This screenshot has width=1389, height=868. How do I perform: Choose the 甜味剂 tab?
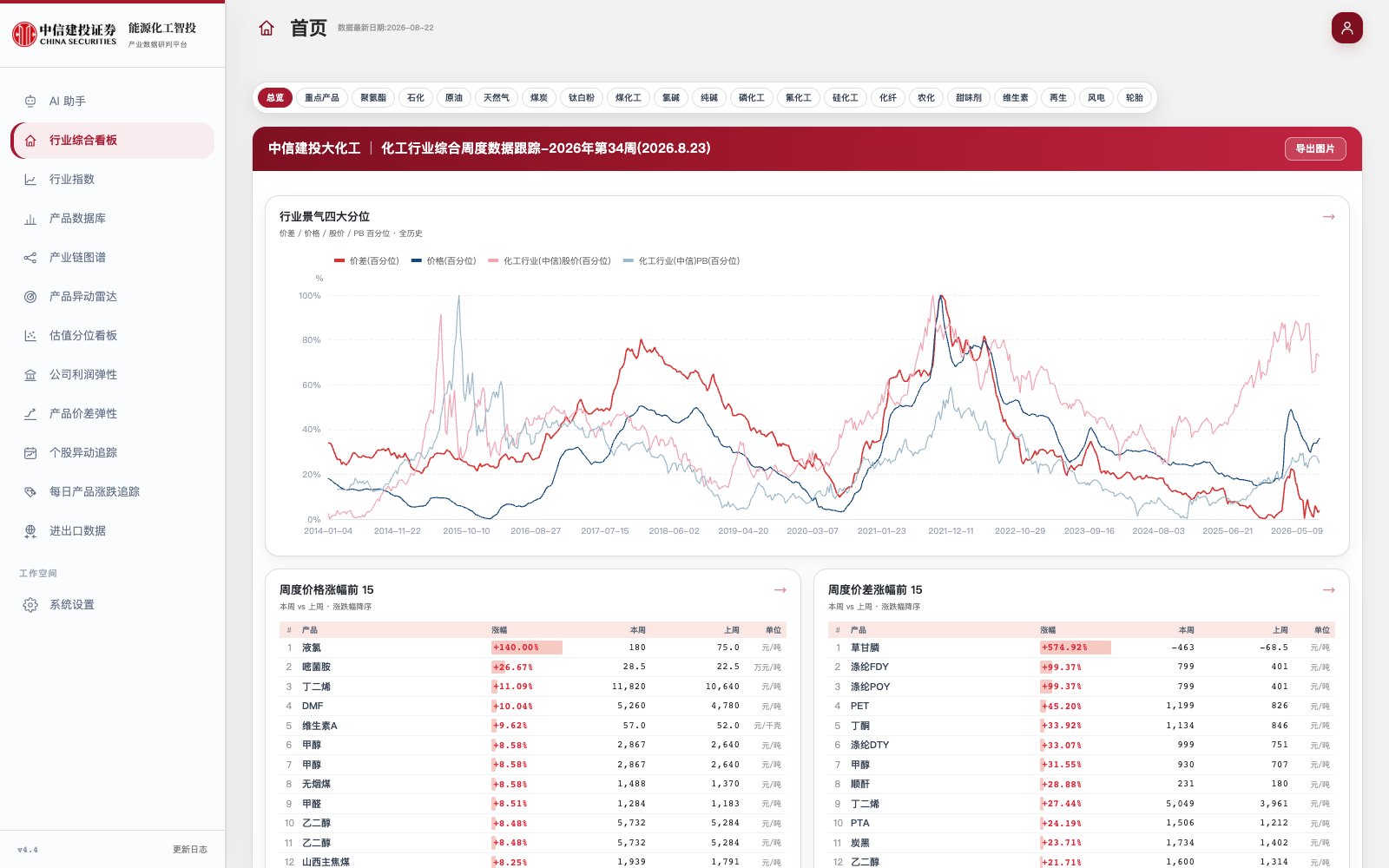point(969,98)
